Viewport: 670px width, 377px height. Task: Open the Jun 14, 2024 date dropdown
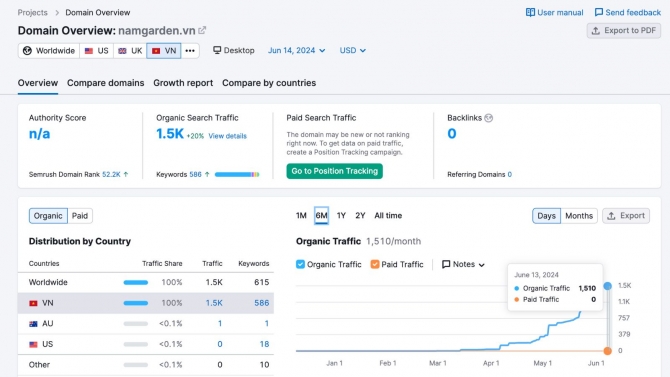(297, 50)
